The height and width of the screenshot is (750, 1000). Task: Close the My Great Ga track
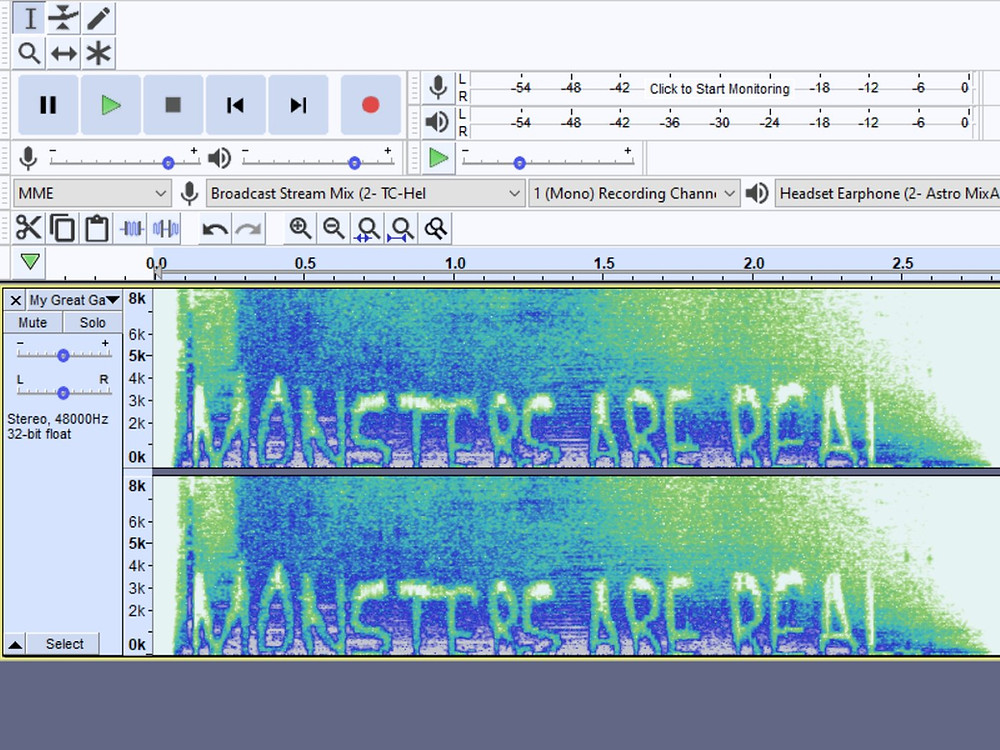click(15, 300)
